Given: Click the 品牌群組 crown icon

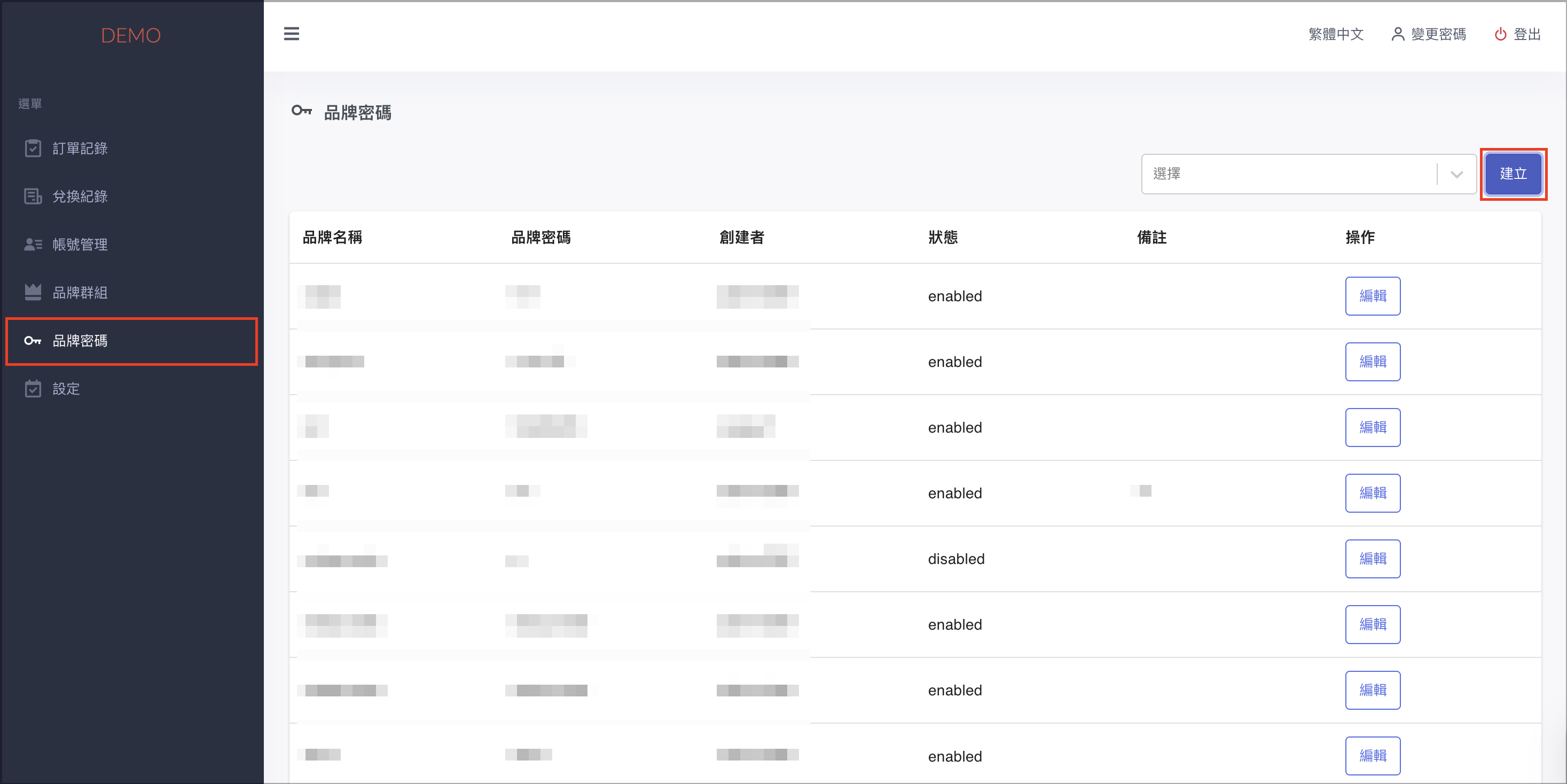Looking at the screenshot, I should [33, 293].
